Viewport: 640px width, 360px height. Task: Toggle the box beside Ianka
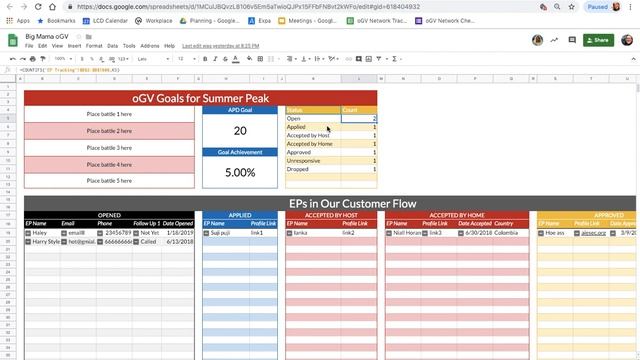(x=289, y=233)
